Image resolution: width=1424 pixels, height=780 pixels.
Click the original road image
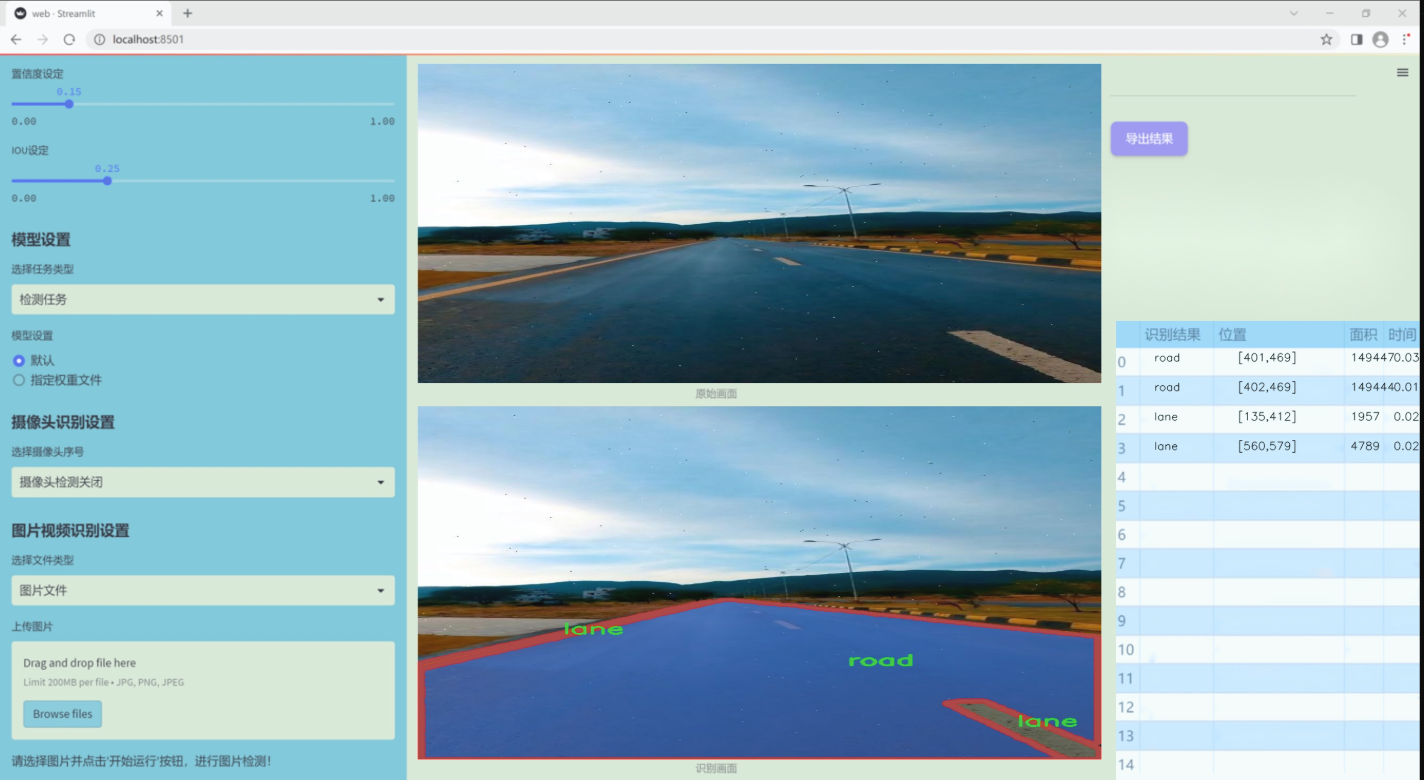coord(759,223)
